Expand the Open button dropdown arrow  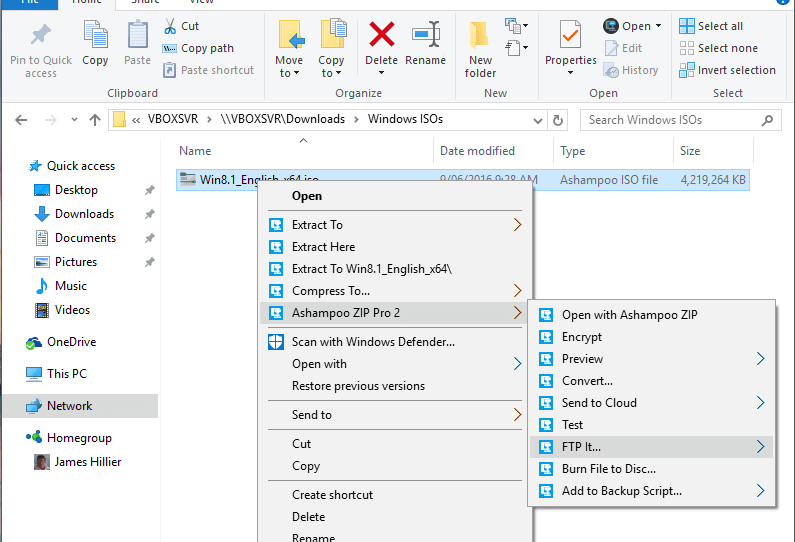[x=659, y=26]
